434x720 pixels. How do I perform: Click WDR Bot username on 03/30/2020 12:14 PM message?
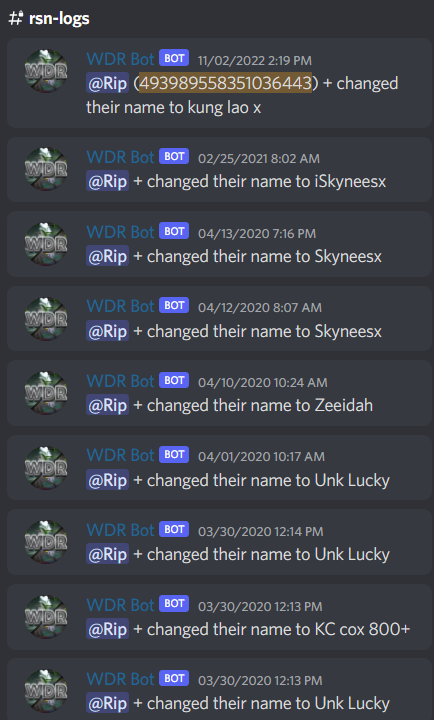pyautogui.click(x=120, y=530)
